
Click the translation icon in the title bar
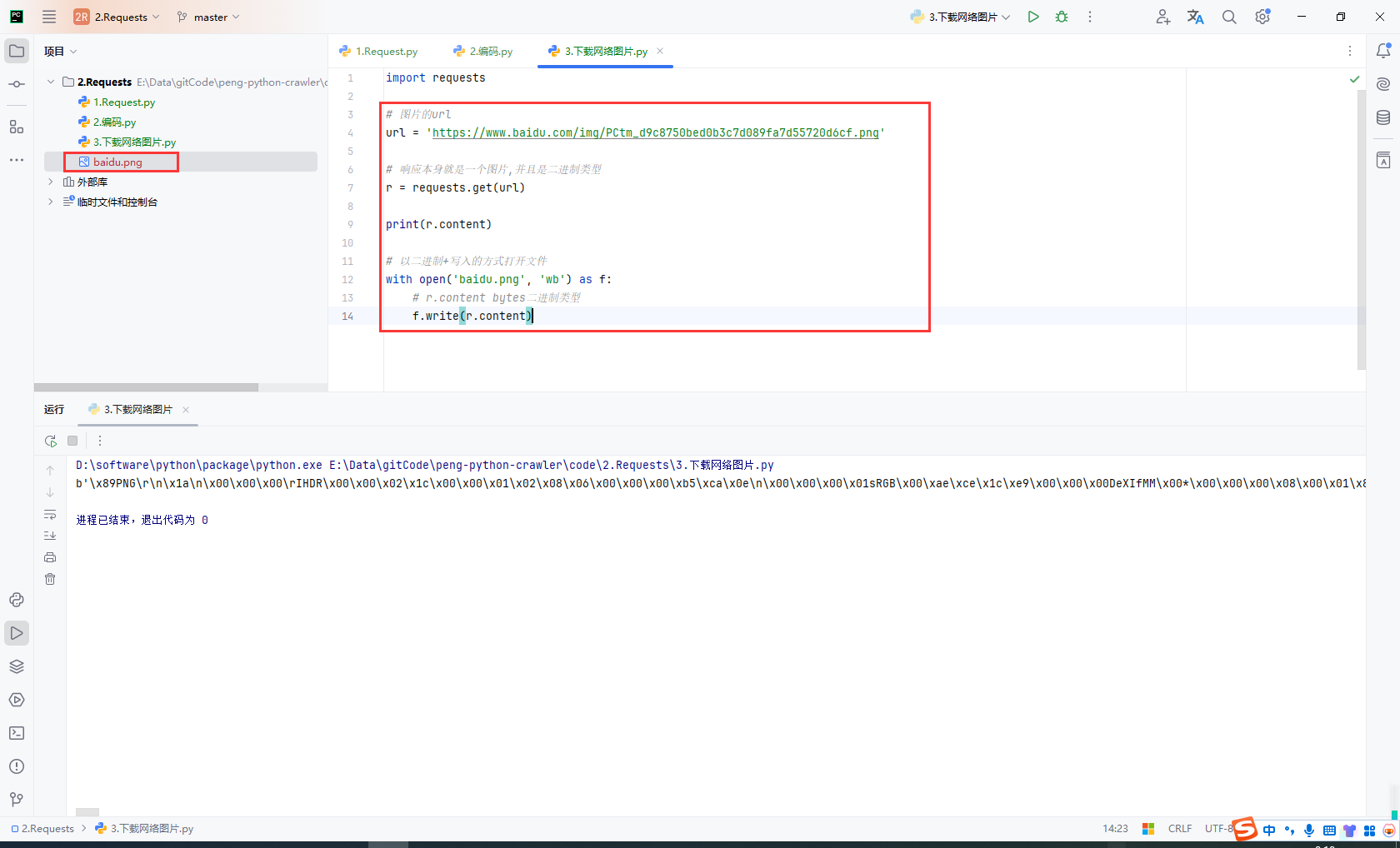1196,17
